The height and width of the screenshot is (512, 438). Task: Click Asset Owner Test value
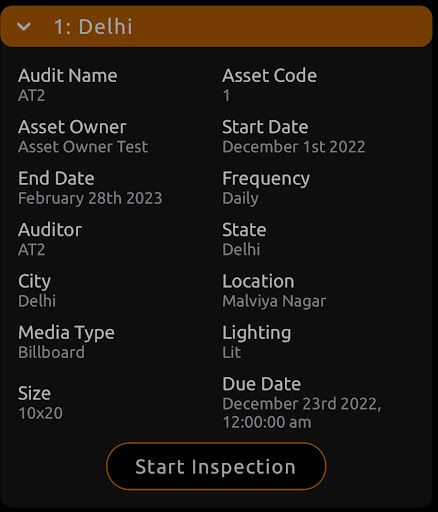pos(83,147)
